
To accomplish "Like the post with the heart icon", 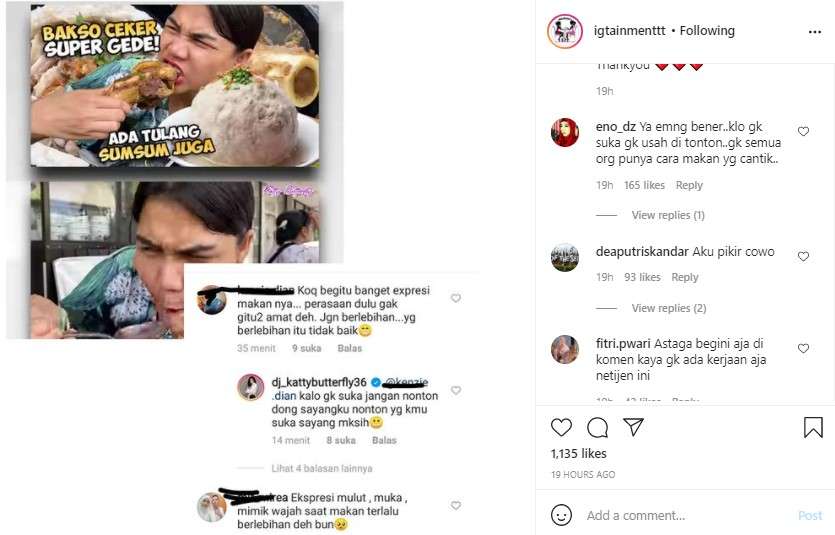I will (562, 428).
